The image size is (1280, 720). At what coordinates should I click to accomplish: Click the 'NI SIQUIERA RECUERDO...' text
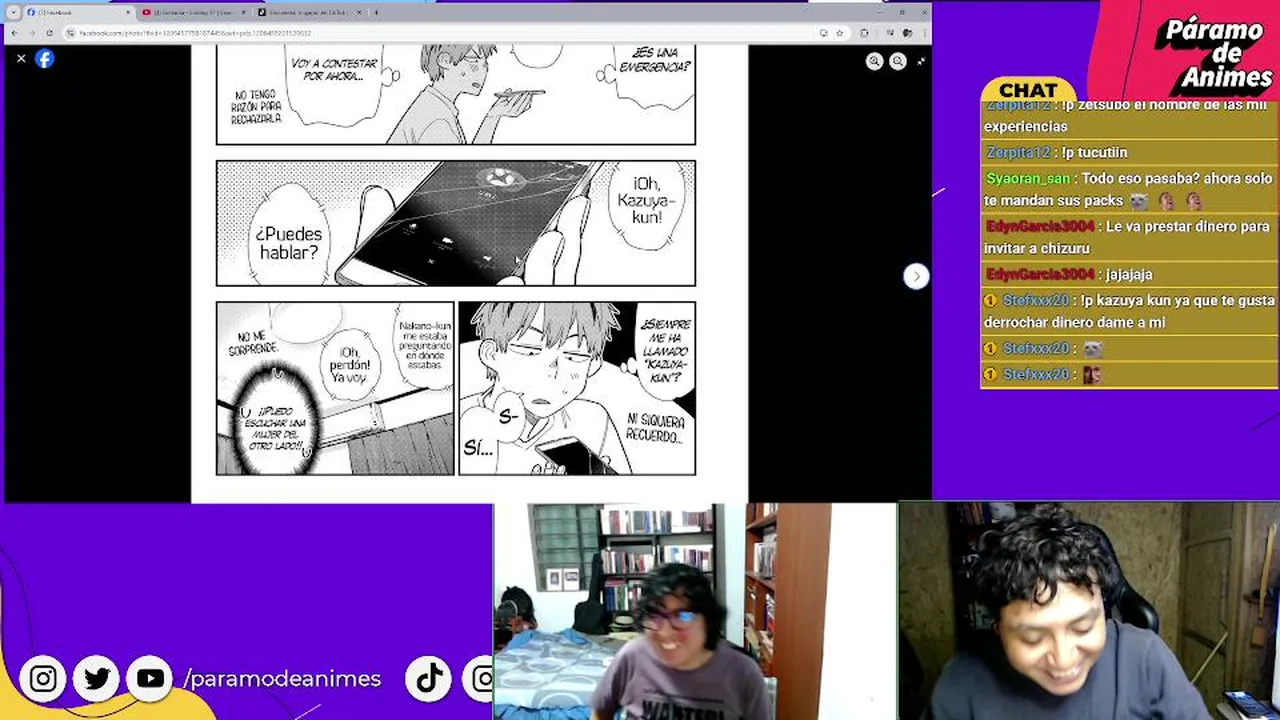(655, 429)
